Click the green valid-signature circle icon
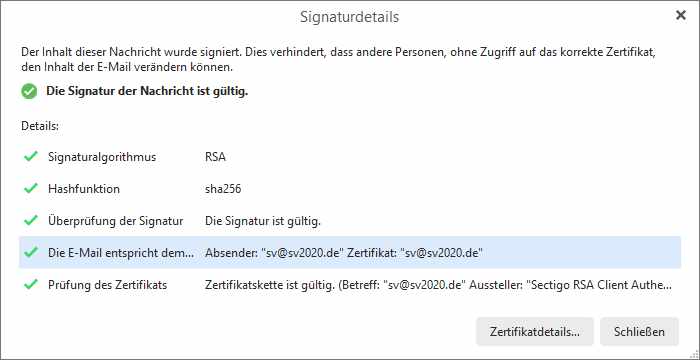The image size is (700, 360). (29, 92)
